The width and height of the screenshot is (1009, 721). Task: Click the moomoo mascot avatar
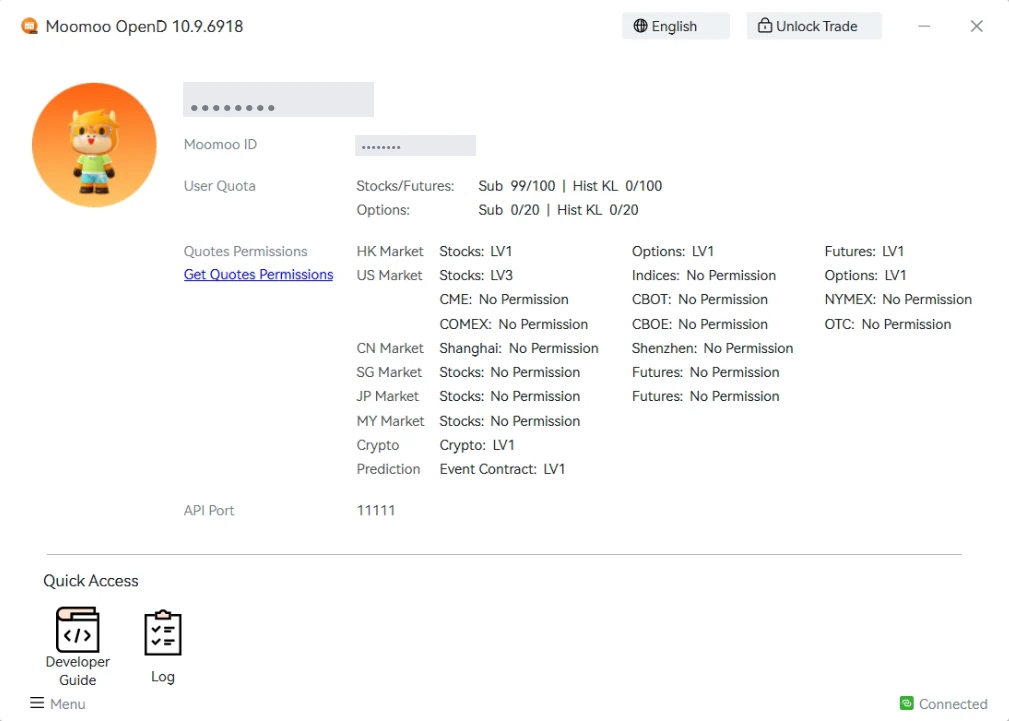95,145
